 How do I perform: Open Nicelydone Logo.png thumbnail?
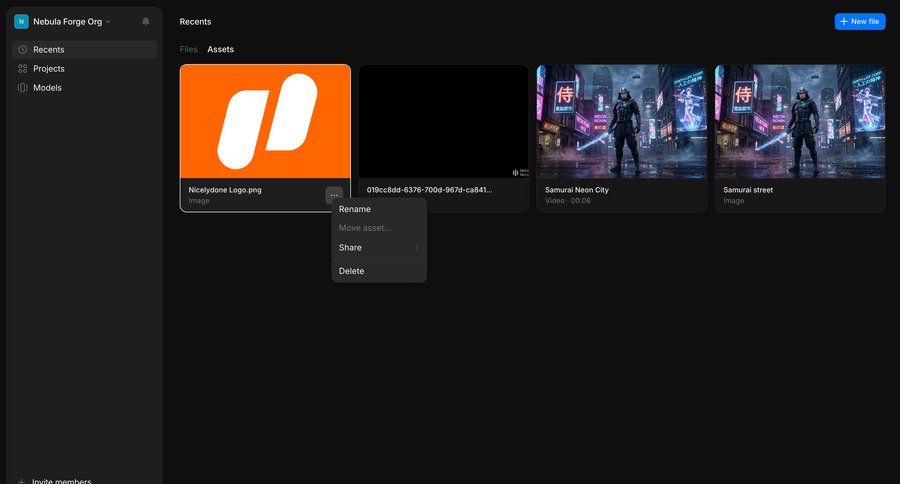point(265,121)
